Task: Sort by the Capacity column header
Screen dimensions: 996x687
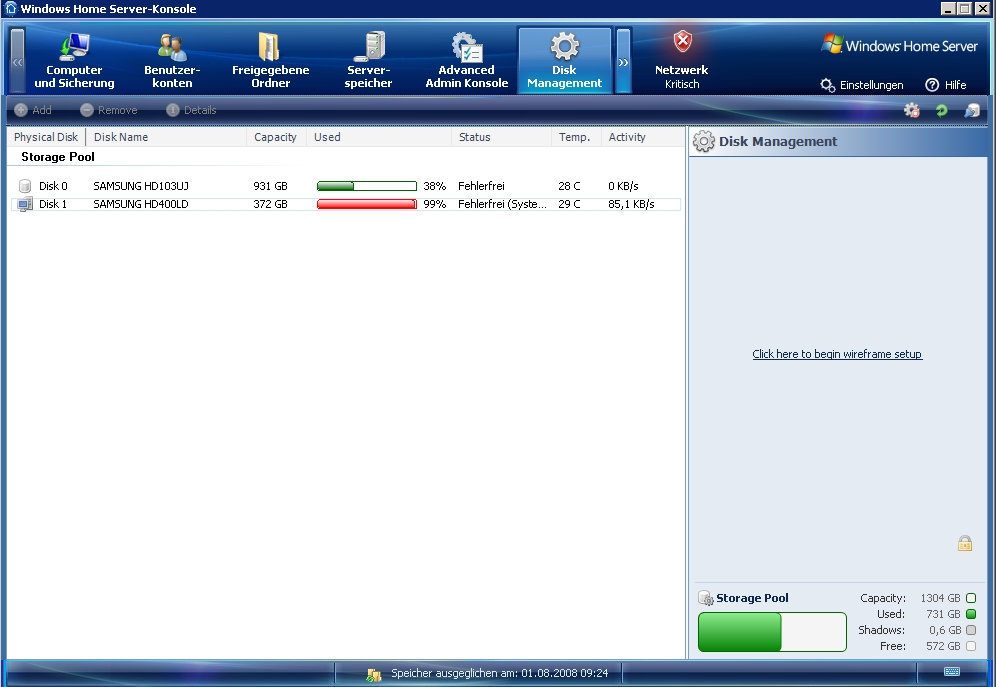Action: coord(276,137)
